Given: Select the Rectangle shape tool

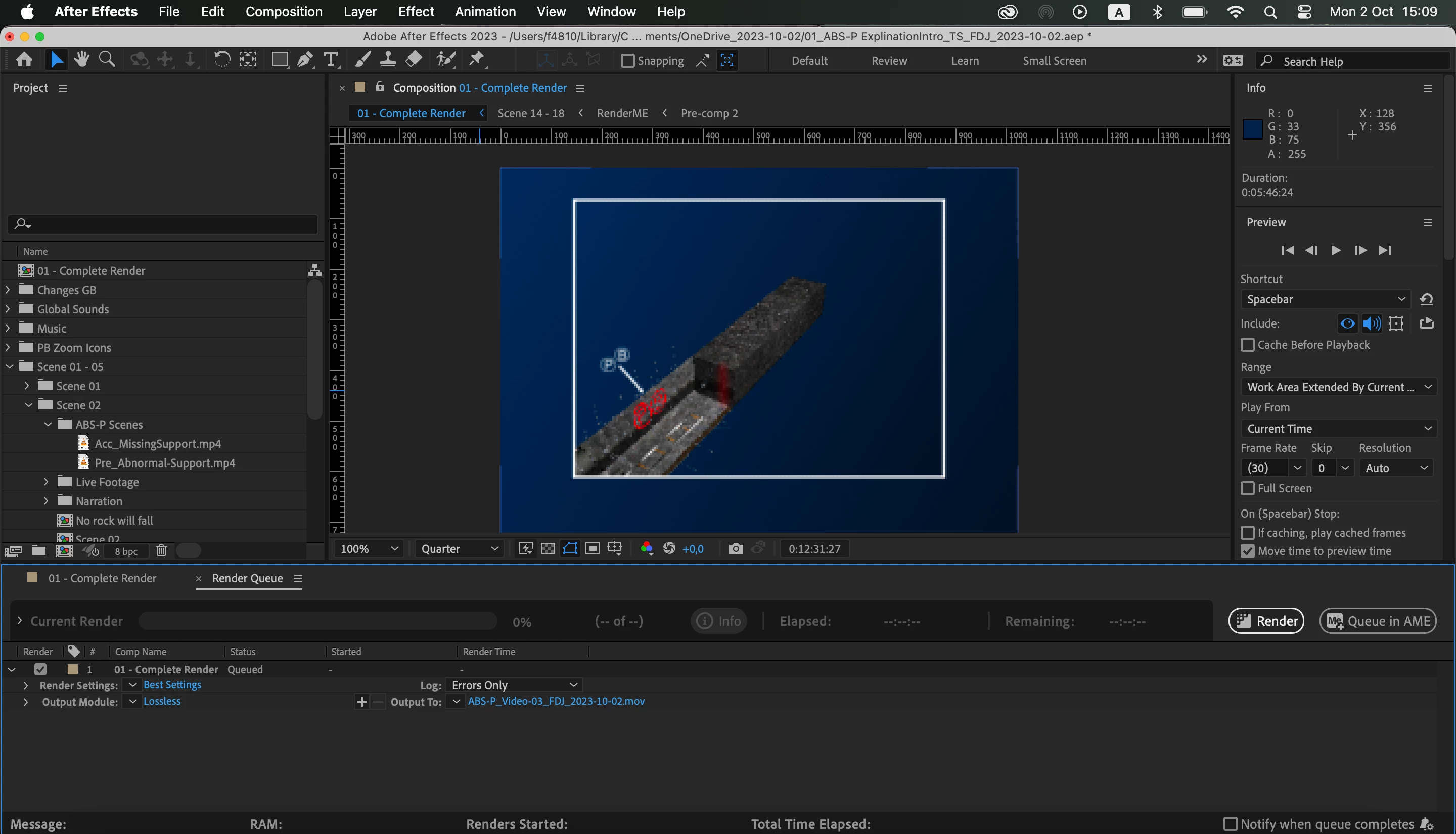Looking at the screenshot, I should point(280,60).
